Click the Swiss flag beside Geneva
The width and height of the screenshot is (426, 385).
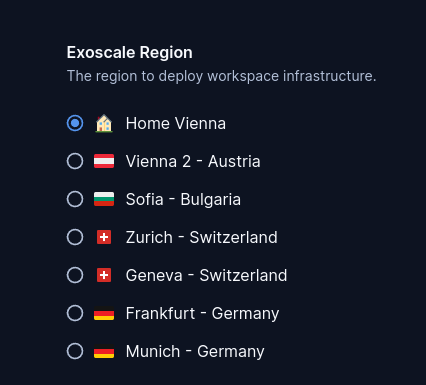click(104, 275)
